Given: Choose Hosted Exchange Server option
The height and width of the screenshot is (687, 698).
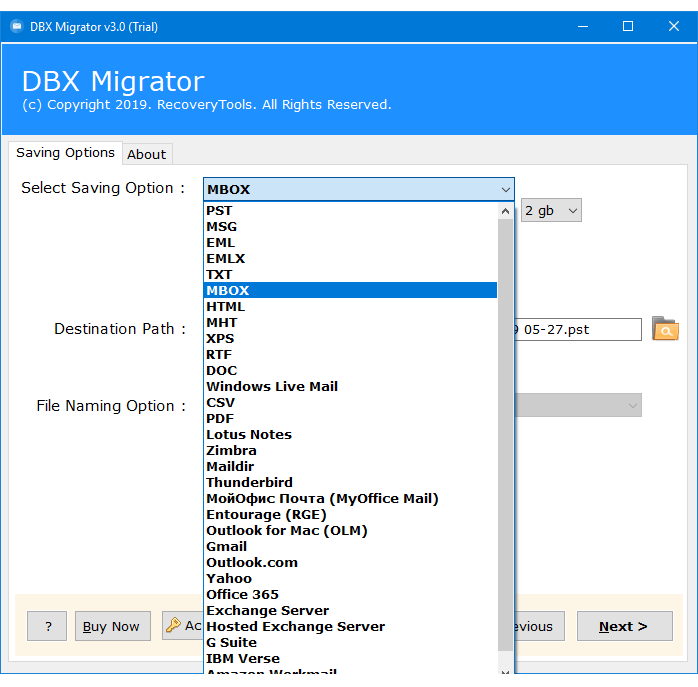Looking at the screenshot, I should point(350,627).
